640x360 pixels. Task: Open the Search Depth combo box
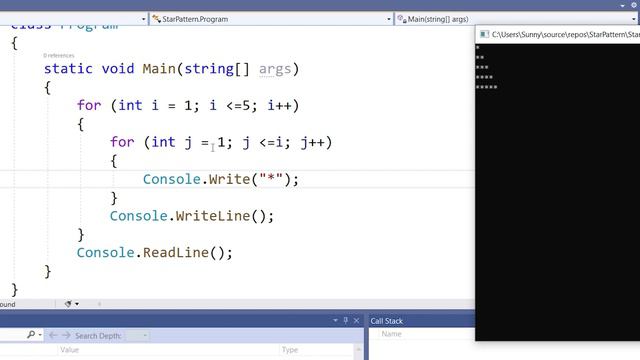point(138,336)
